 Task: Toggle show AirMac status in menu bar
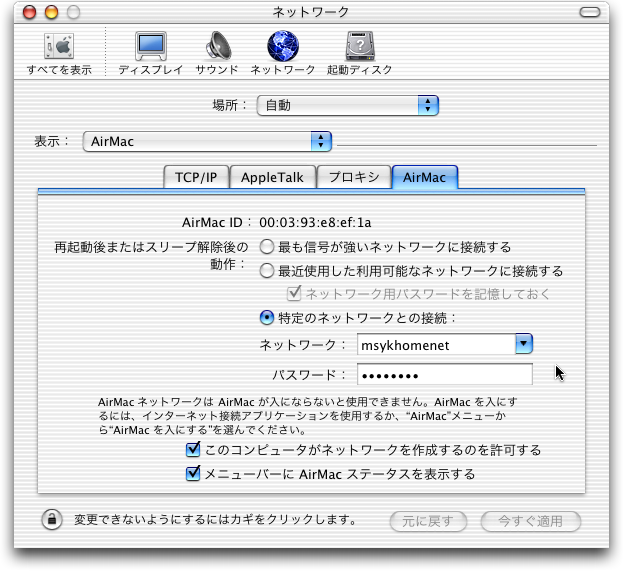click(x=194, y=474)
